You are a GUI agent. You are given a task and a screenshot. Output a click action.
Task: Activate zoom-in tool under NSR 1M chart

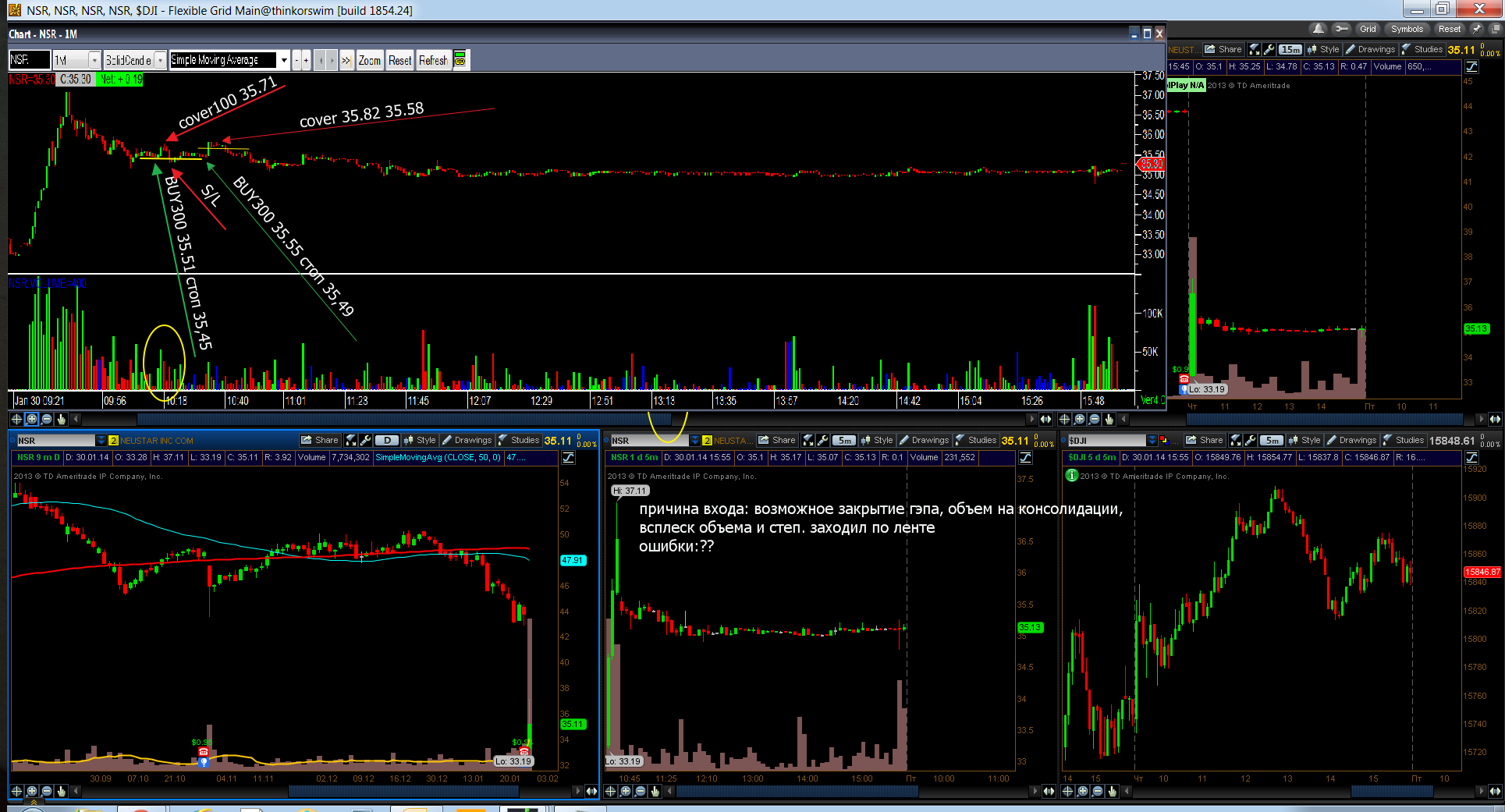point(31,419)
